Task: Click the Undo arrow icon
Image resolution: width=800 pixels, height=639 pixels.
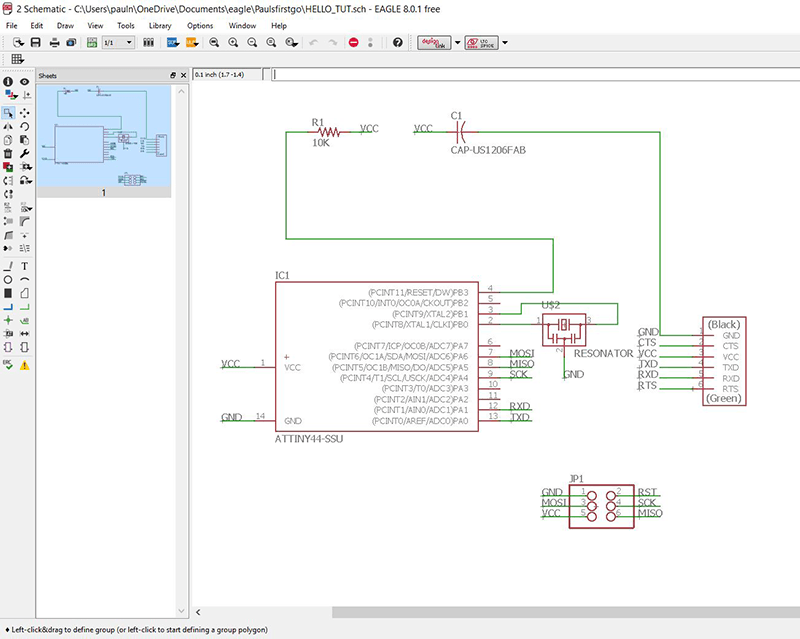Action: point(313,42)
